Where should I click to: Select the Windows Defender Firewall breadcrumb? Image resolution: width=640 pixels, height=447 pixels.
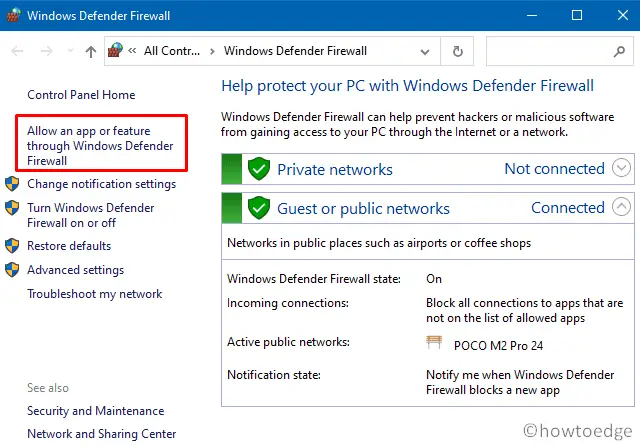click(x=295, y=51)
